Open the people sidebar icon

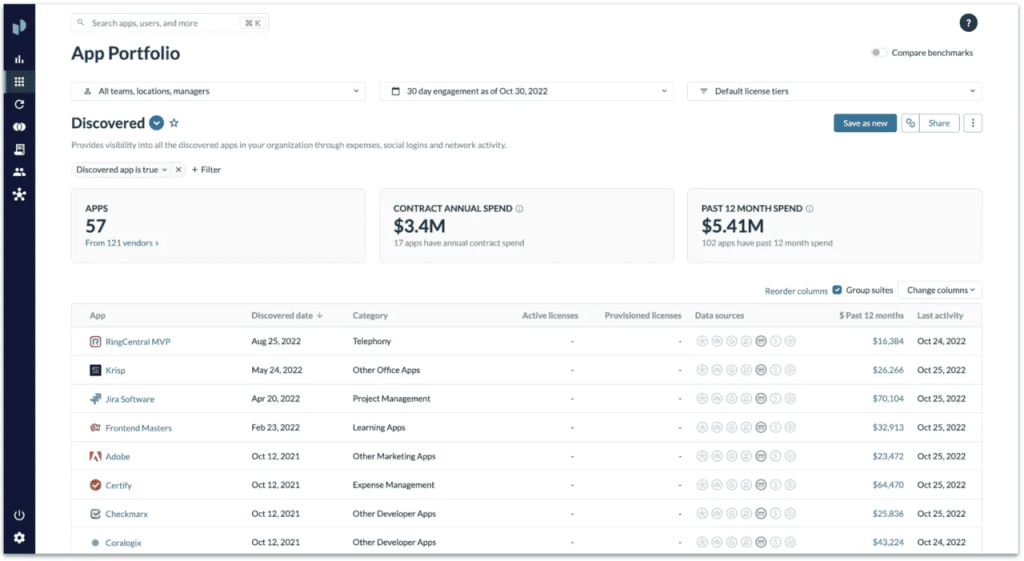point(20,172)
